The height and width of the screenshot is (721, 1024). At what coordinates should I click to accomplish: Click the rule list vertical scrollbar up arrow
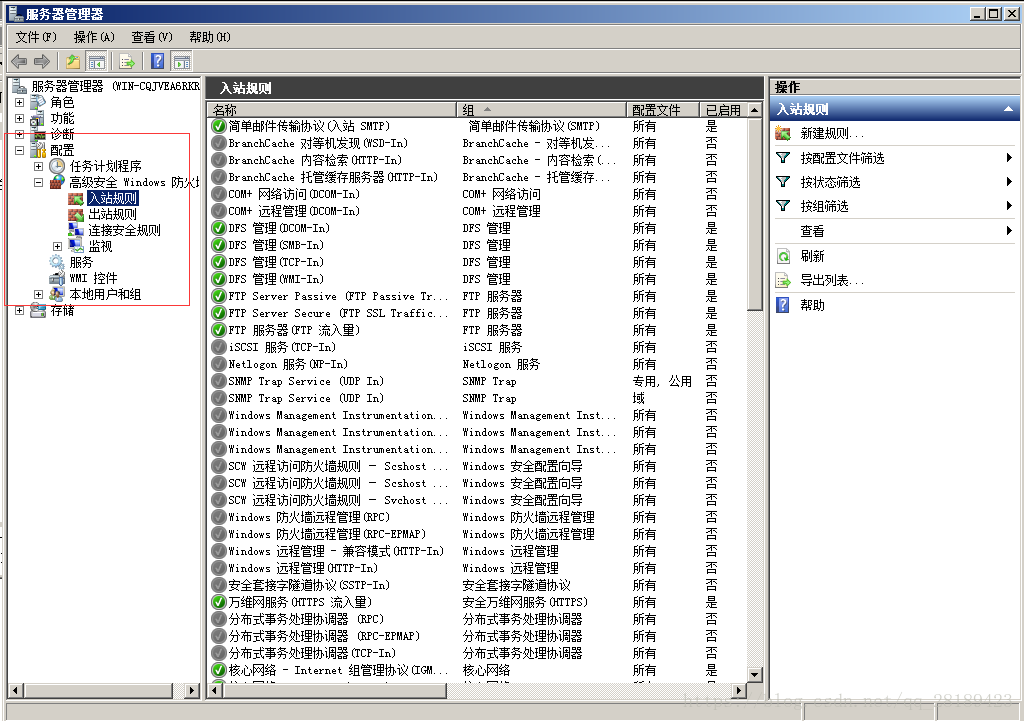coord(755,110)
